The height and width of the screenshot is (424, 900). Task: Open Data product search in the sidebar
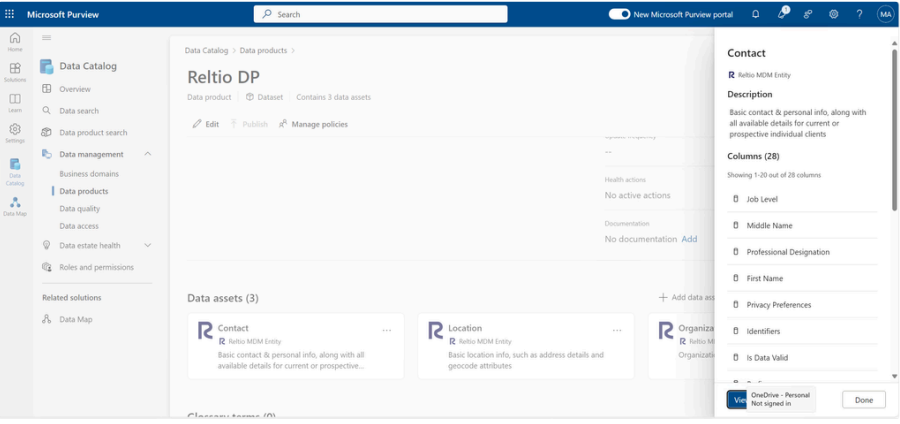click(x=93, y=133)
